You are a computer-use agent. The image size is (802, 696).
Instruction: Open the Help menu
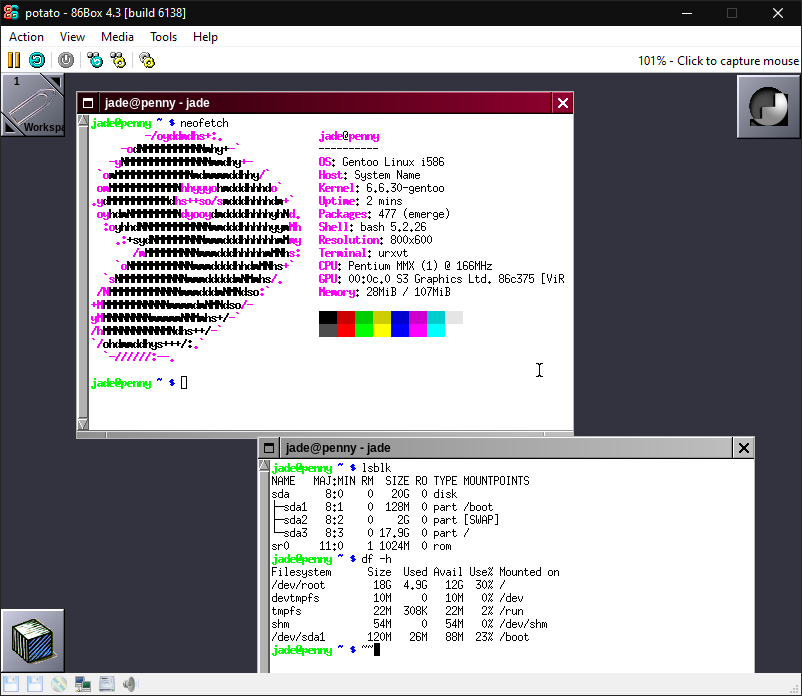tap(205, 37)
